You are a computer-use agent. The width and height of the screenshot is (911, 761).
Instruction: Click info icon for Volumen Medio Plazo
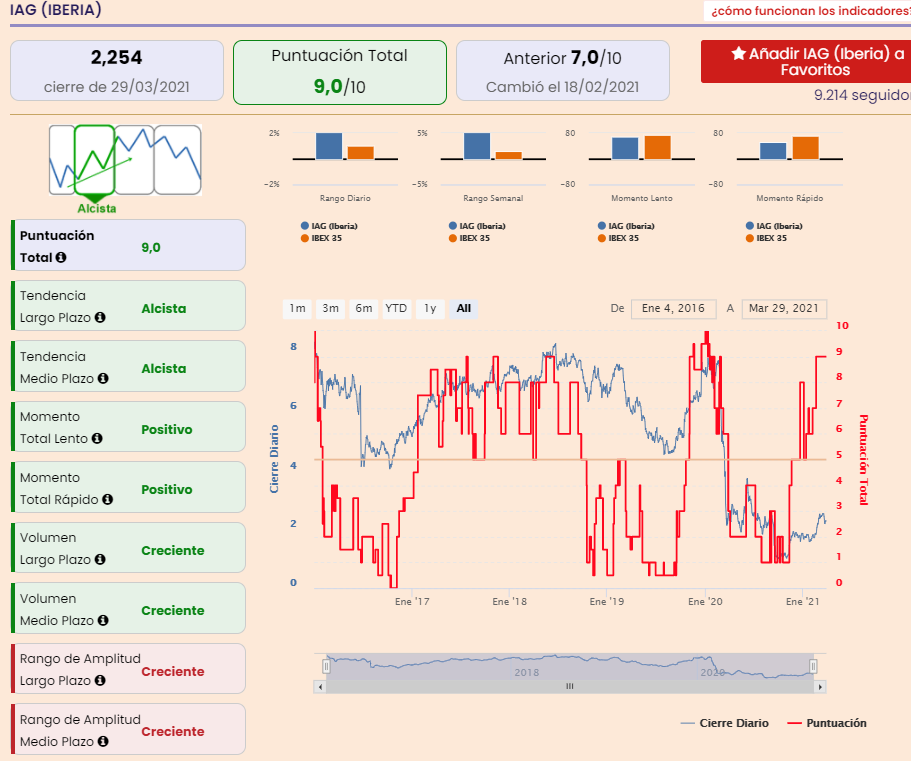click(103, 620)
